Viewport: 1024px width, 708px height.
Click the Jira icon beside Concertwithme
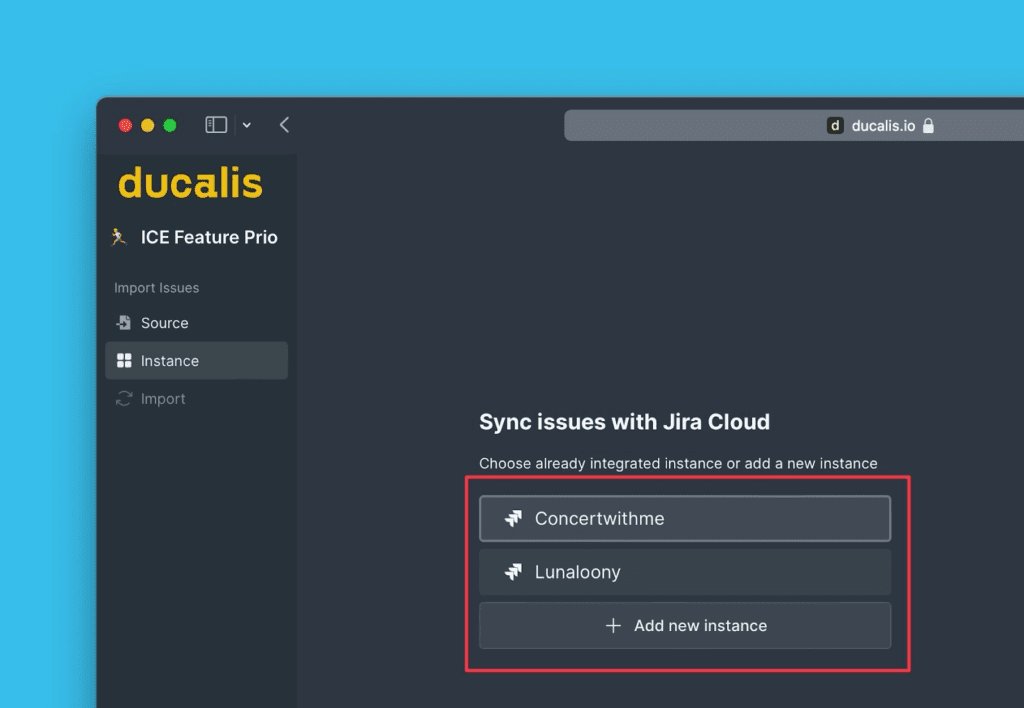point(515,518)
